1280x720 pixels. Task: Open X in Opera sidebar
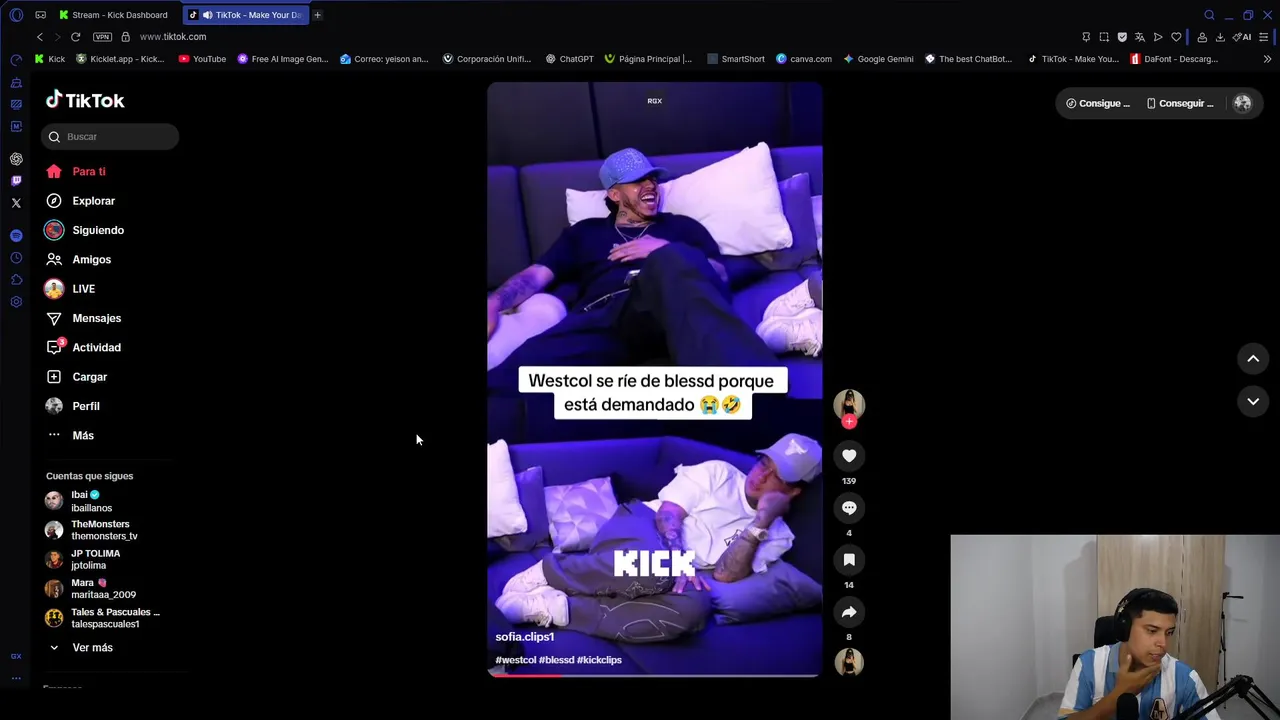[x=16, y=203]
